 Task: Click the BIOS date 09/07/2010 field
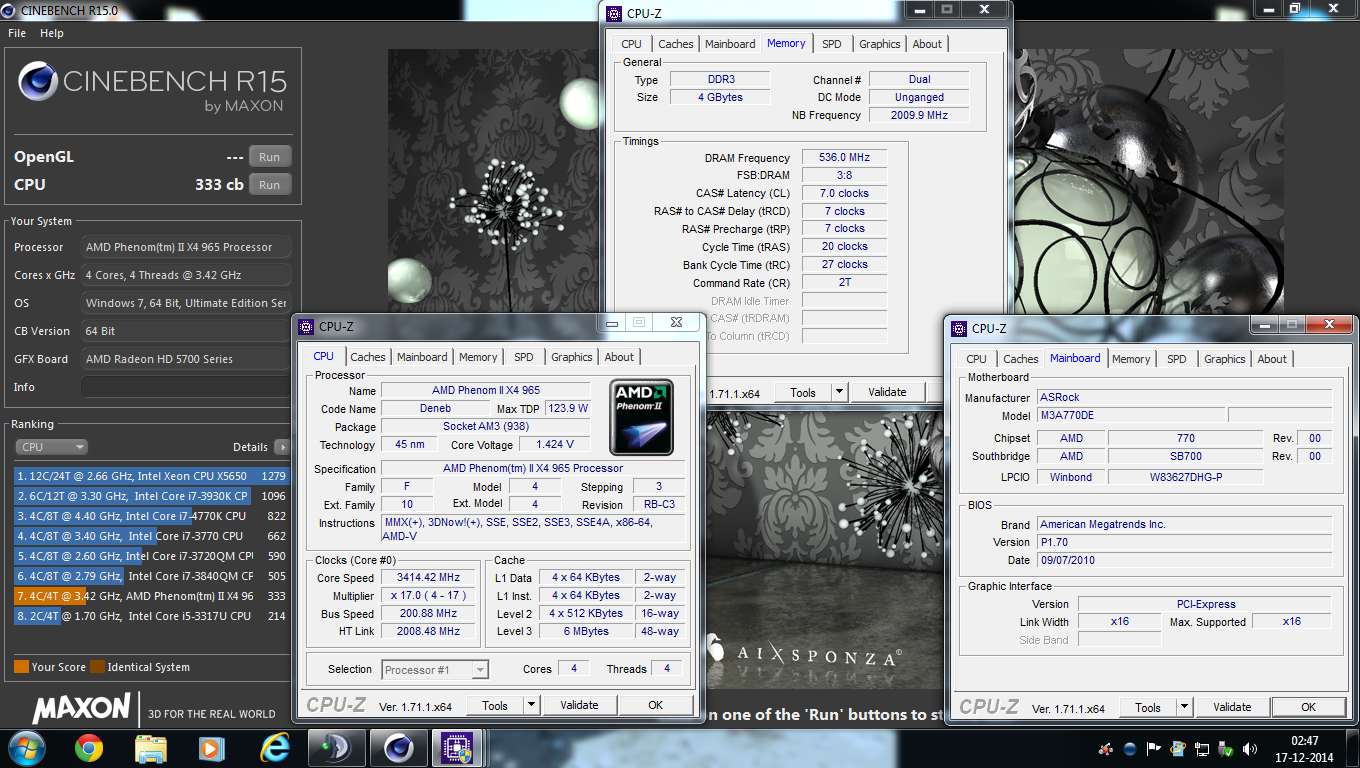[1184, 560]
